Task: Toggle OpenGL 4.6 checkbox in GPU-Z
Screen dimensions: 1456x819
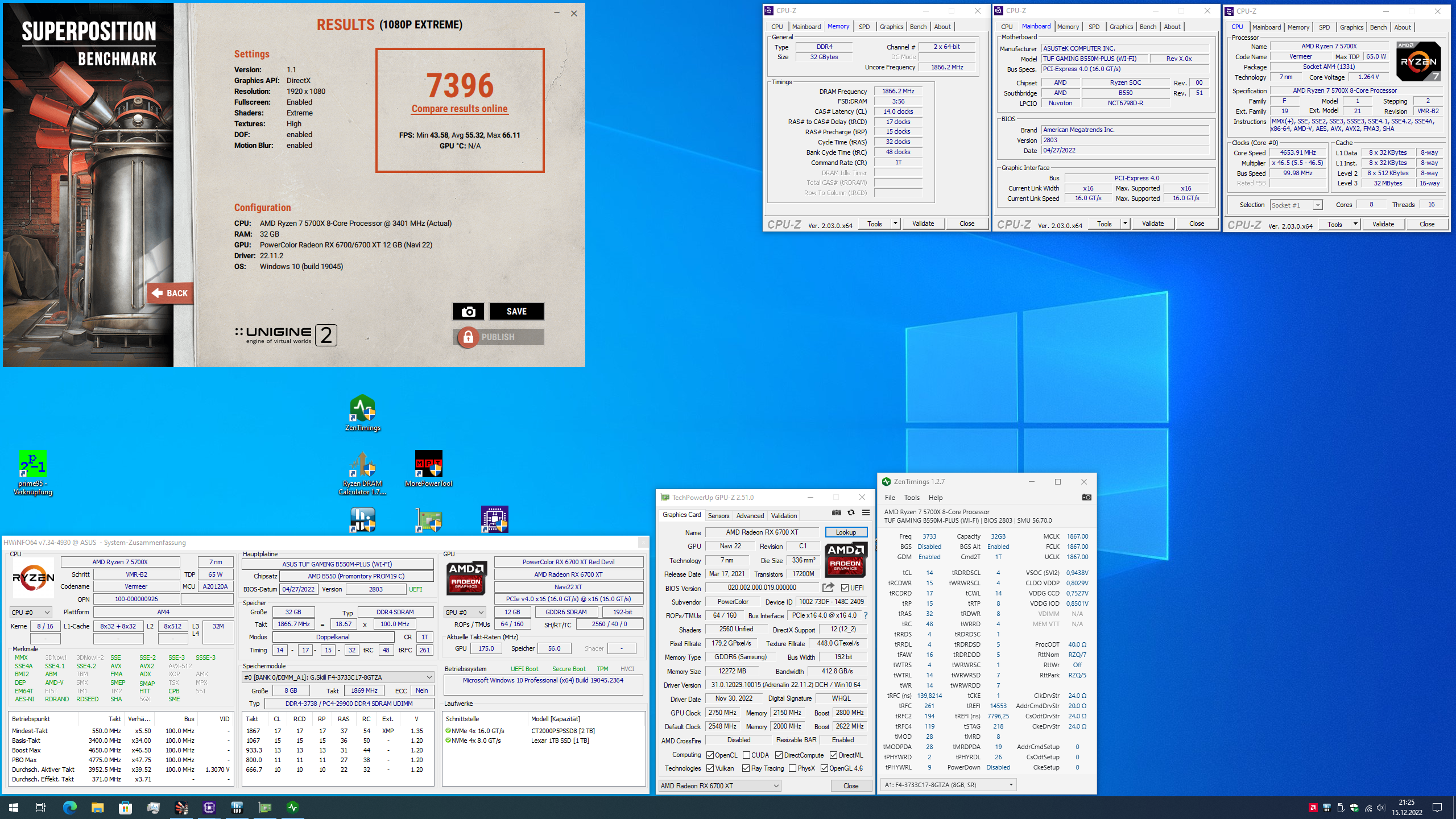Action: pyautogui.click(x=824, y=768)
